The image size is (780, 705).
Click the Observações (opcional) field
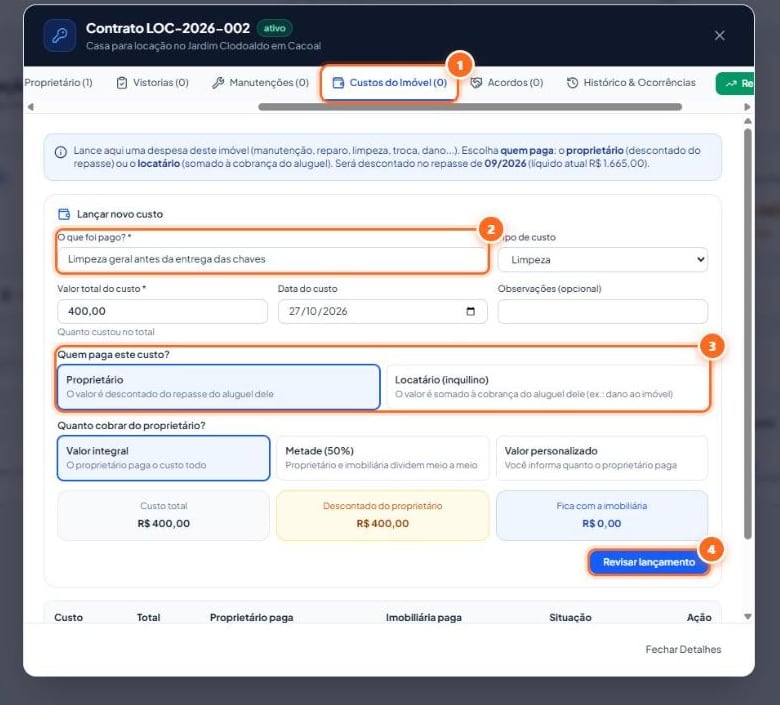tap(602, 311)
